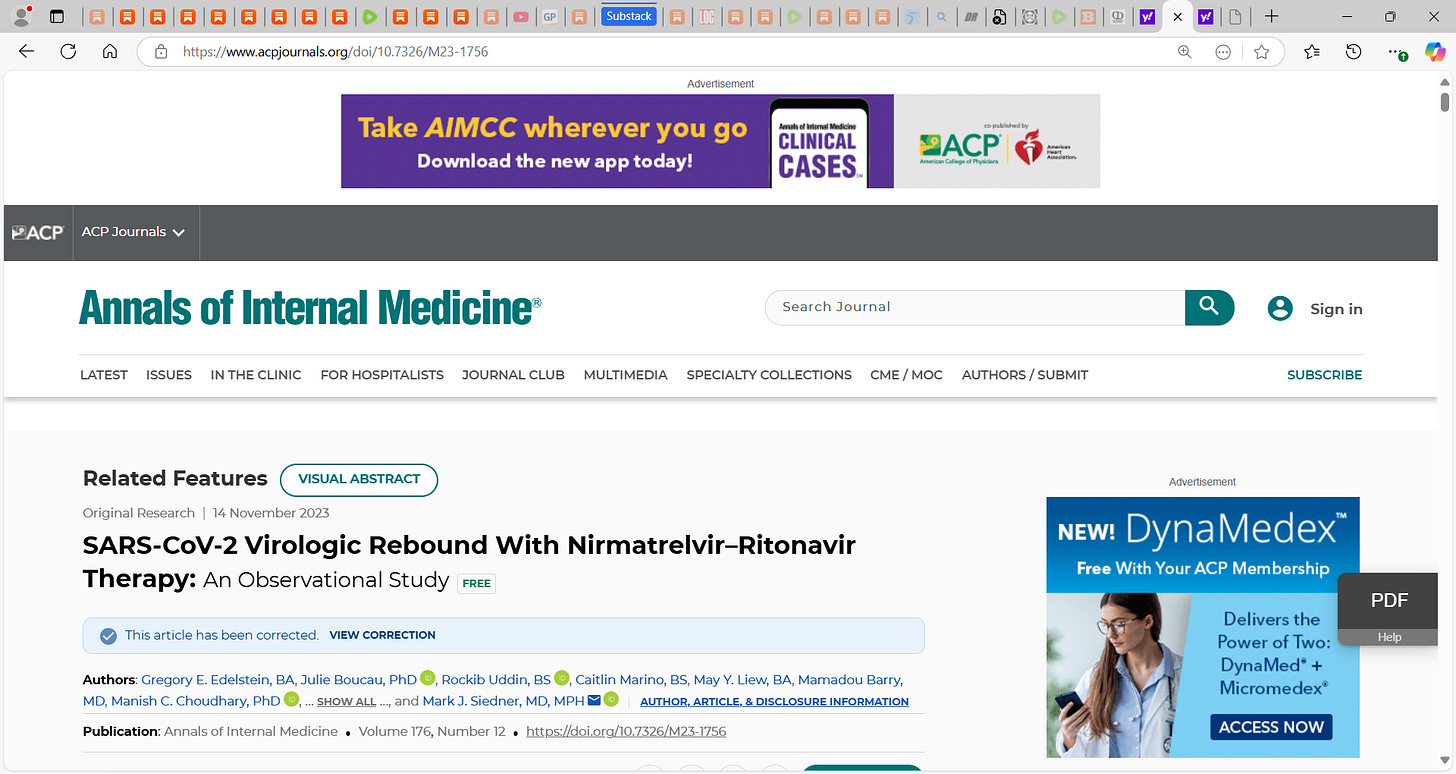Viewport: 1456px width, 774px height.
Task: Click the FREE badge beside the title
Action: coord(477,583)
